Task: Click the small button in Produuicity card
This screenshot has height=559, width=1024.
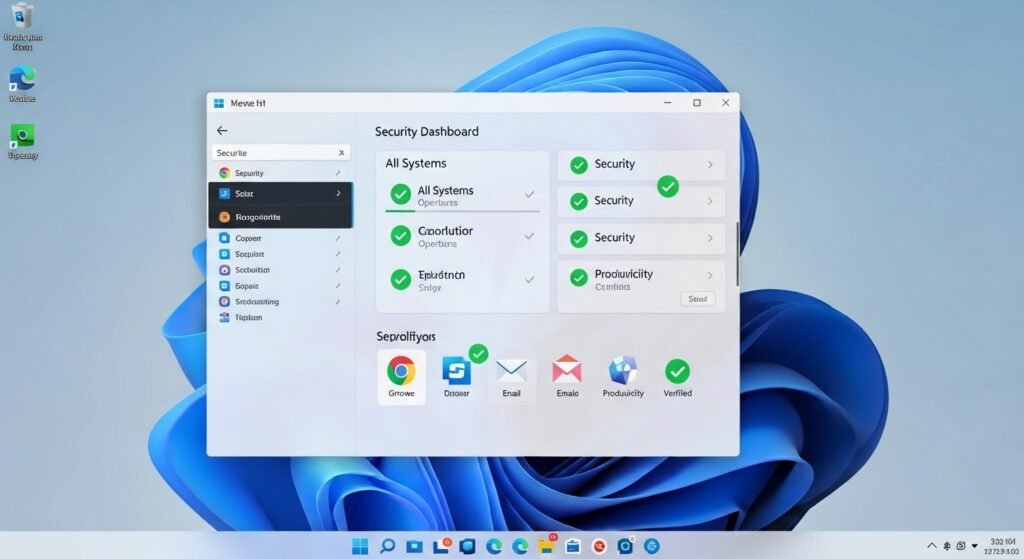Action: pyautogui.click(x=697, y=298)
